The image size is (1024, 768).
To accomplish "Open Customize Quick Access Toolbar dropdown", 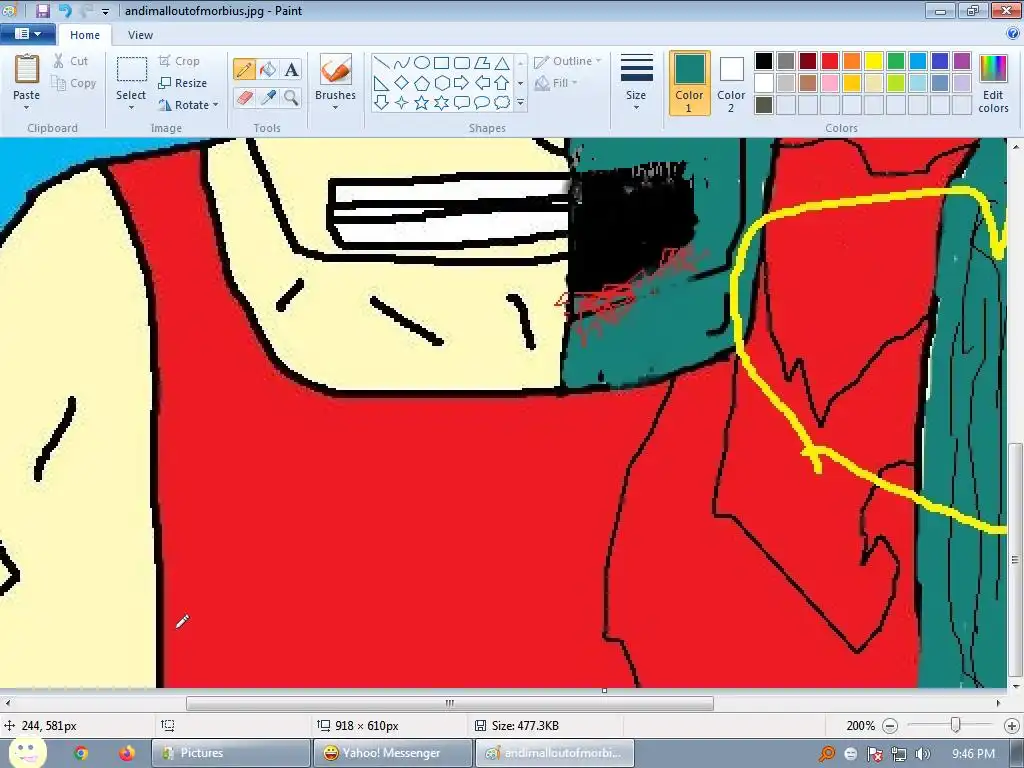I will pos(105,11).
